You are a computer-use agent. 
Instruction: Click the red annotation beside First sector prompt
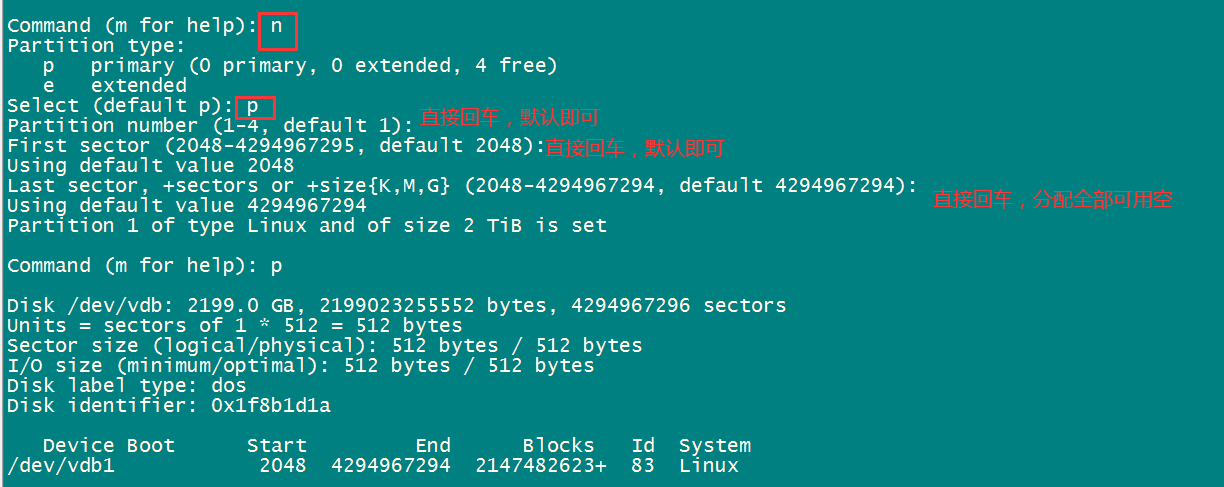[634, 149]
